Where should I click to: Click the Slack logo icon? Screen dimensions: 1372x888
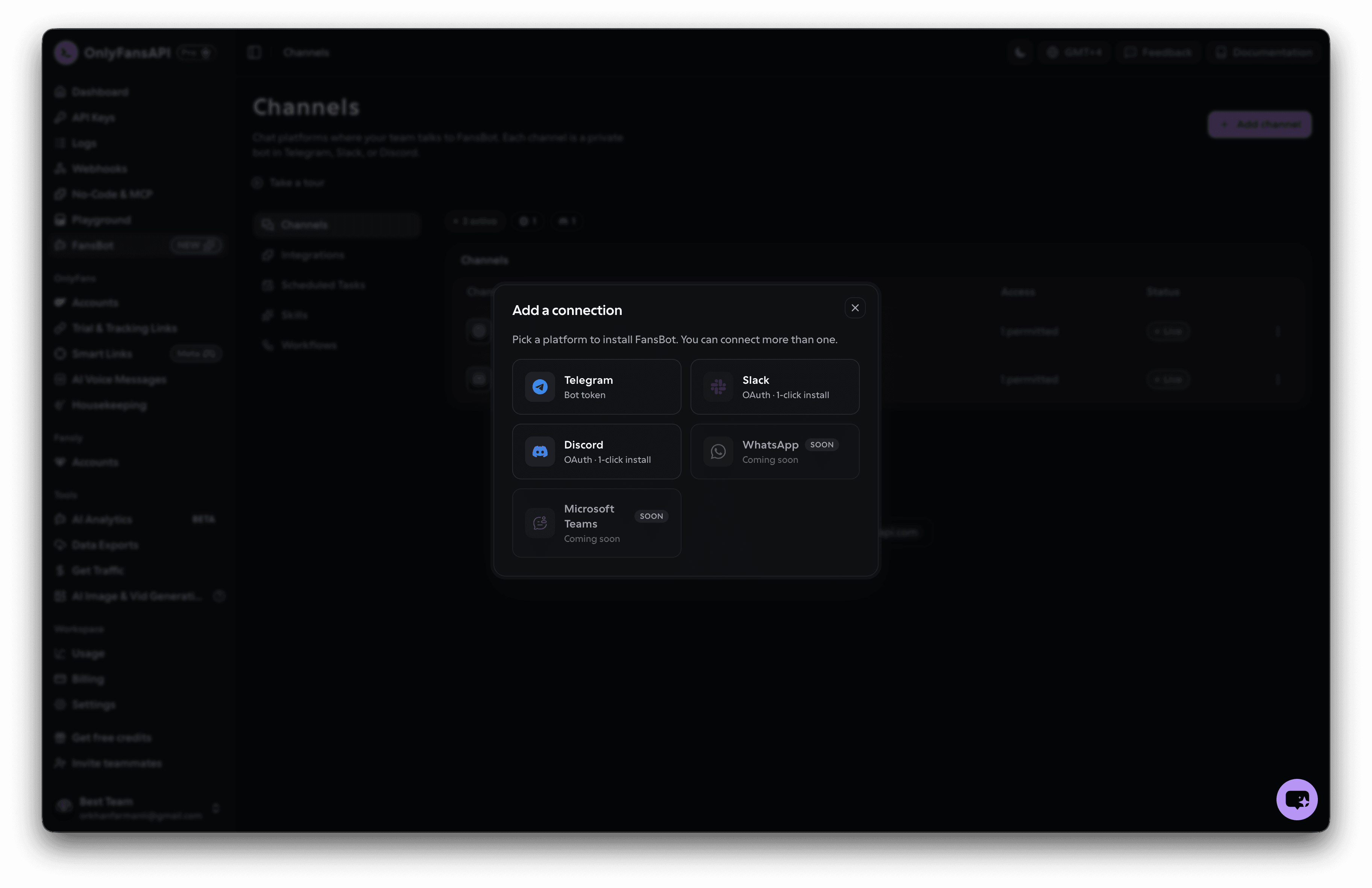click(x=718, y=387)
